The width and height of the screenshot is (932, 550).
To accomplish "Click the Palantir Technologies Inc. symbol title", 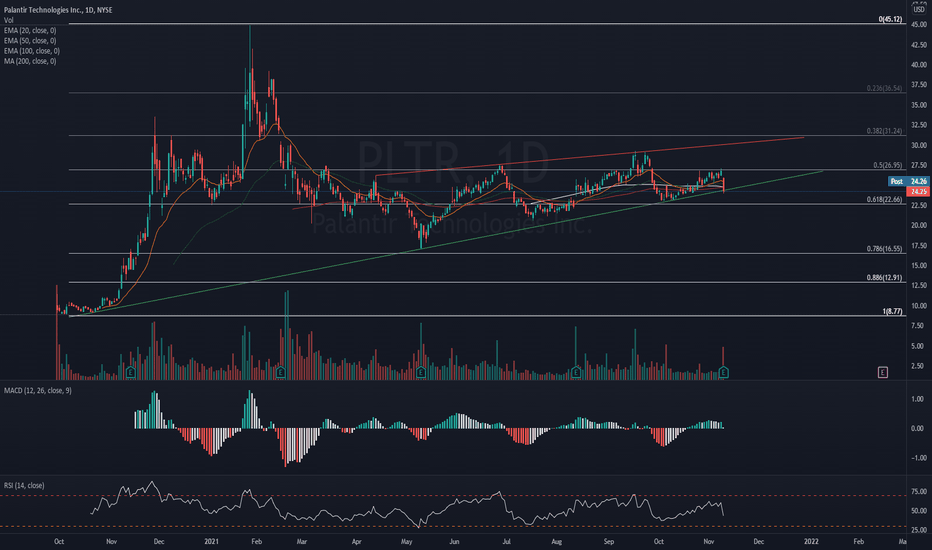I will point(58,10).
